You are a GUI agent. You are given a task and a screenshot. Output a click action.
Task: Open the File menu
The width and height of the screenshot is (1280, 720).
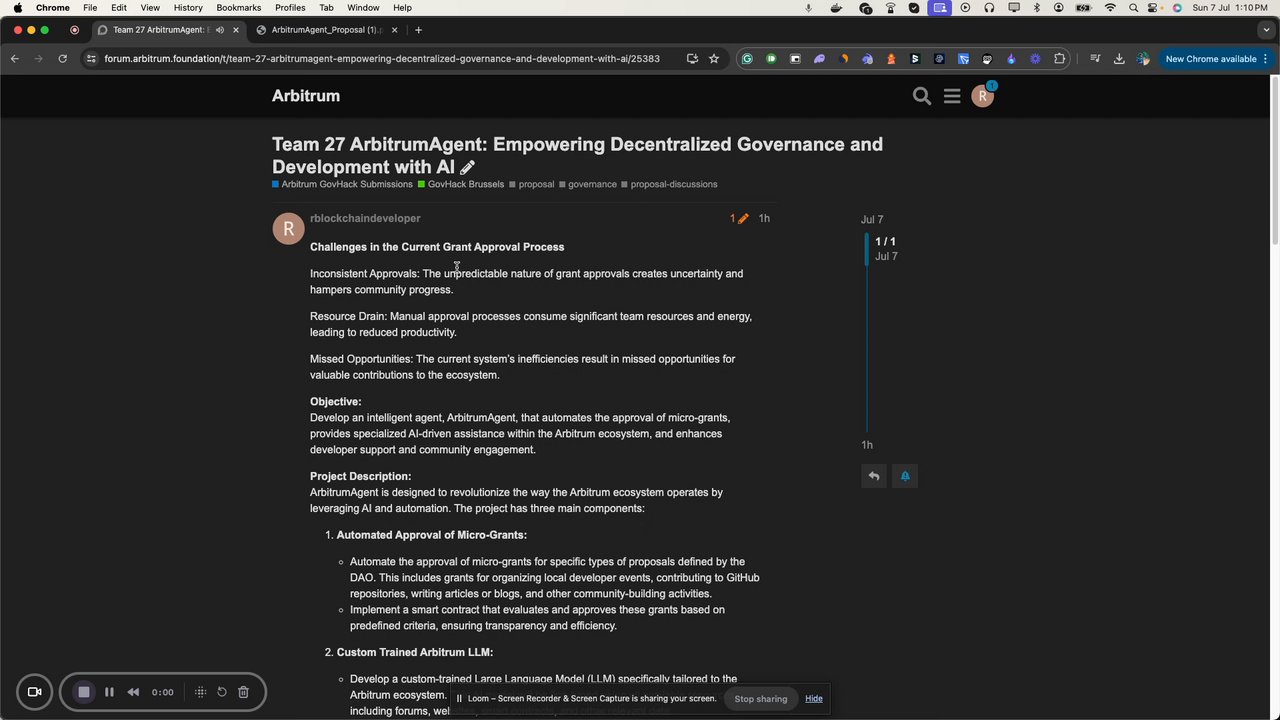[90, 8]
